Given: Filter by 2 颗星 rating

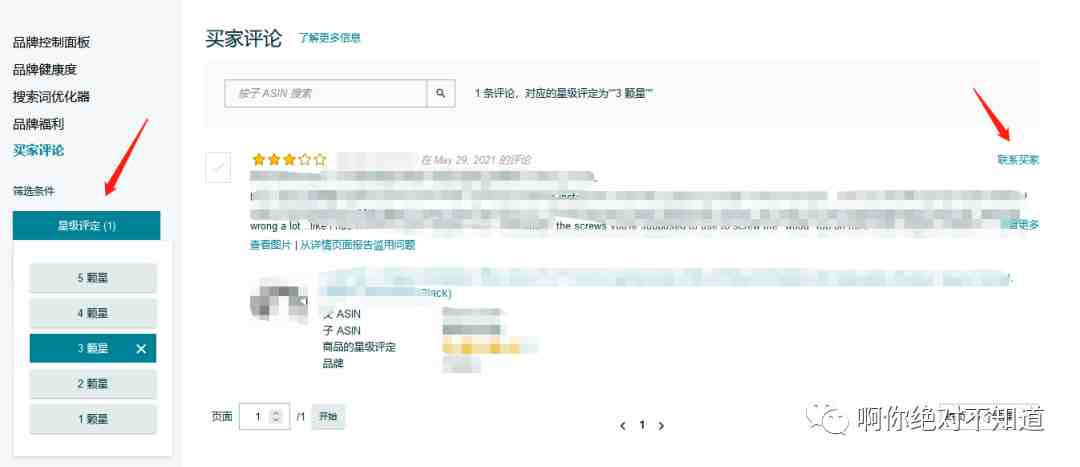Looking at the screenshot, I should click(93, 384).
